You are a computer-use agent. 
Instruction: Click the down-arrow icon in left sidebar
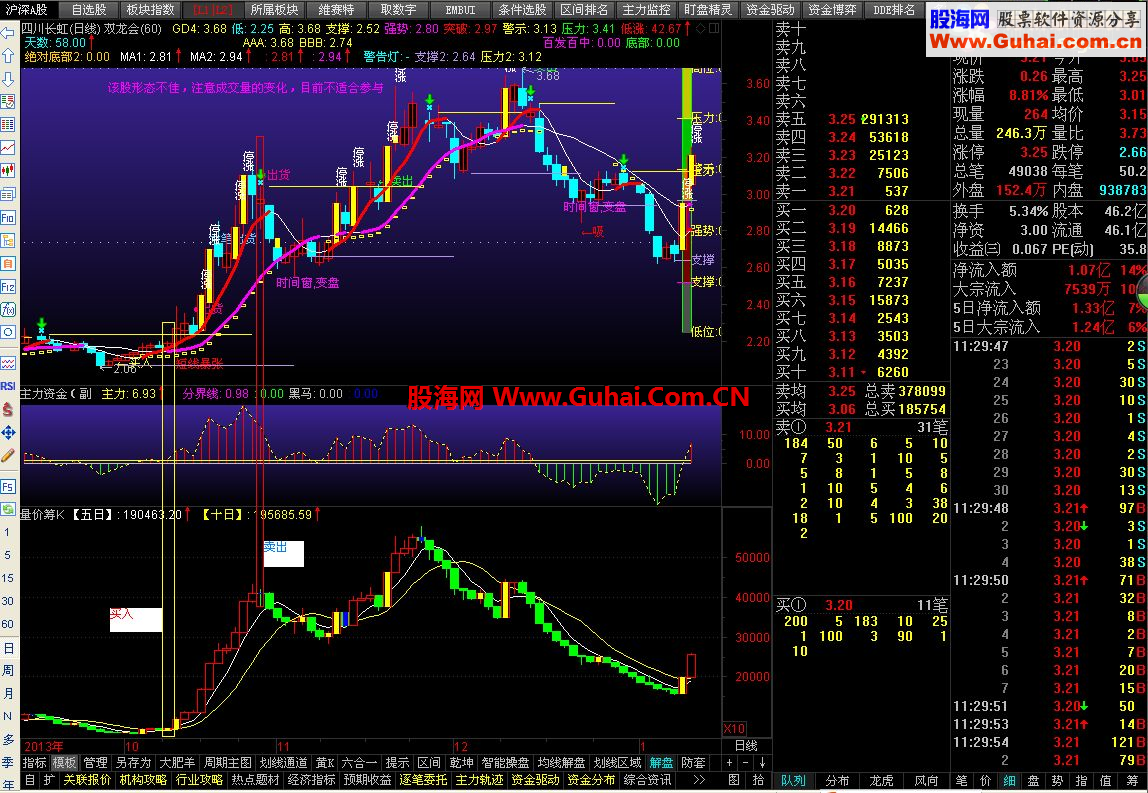click(8, 78)
